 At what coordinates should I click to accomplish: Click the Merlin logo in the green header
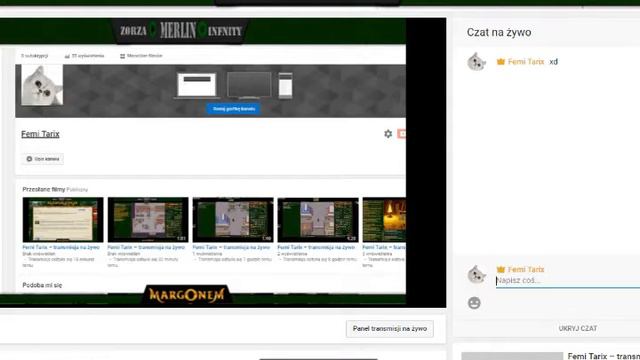tap(178, 30)
